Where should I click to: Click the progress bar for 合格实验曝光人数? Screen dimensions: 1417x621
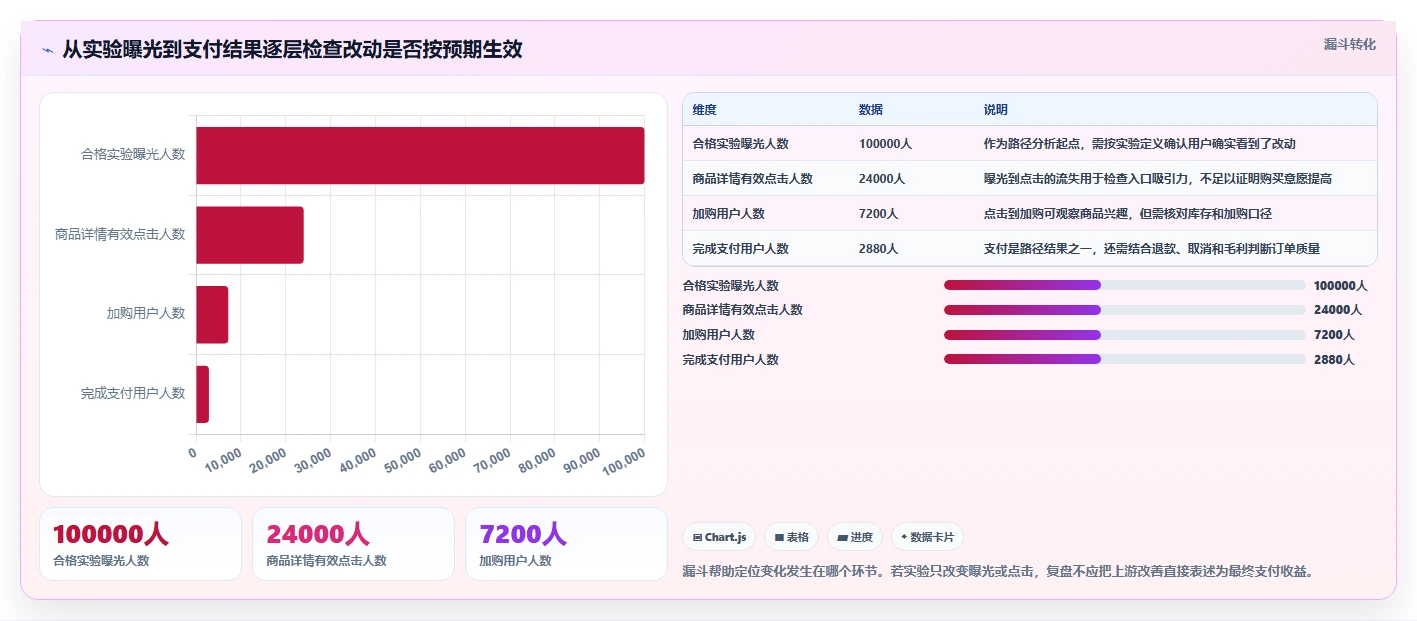click(x=1124, y=285)
